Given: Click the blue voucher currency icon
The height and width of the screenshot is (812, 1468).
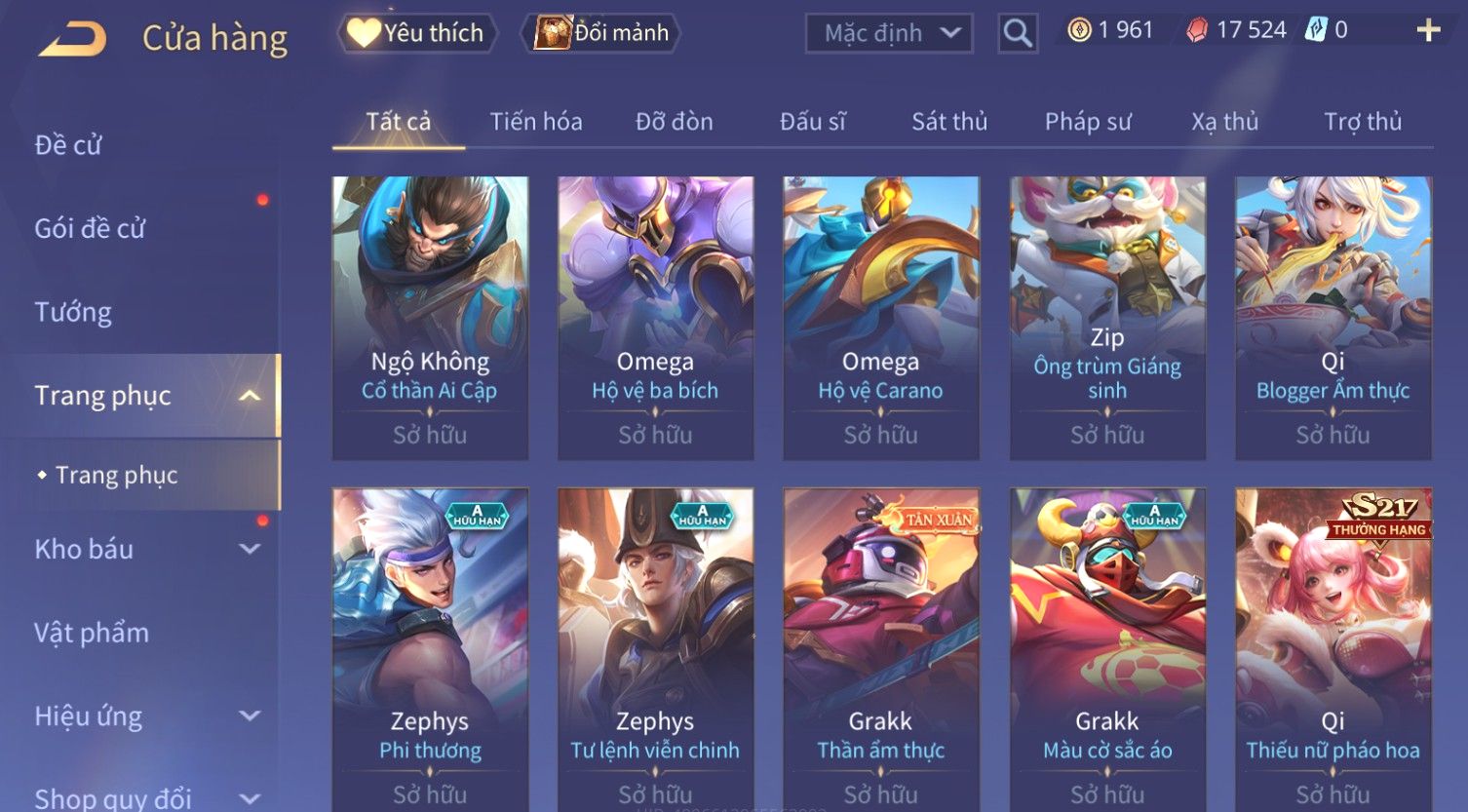Looking at the screenshot, I should (1316, 30).
